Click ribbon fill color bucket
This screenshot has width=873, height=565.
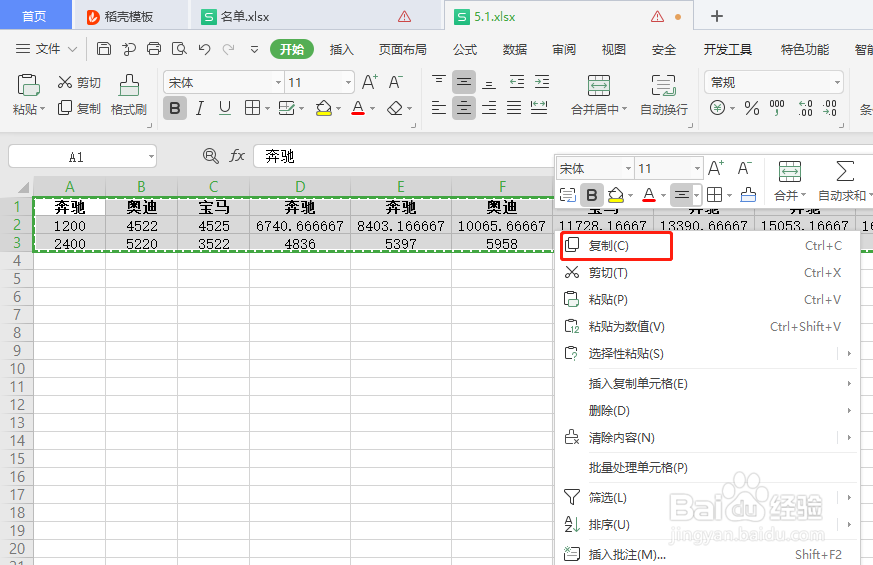(x=323, y=107)
